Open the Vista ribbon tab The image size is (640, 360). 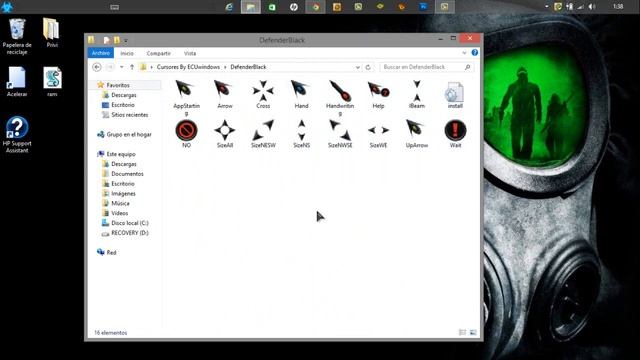190,53
